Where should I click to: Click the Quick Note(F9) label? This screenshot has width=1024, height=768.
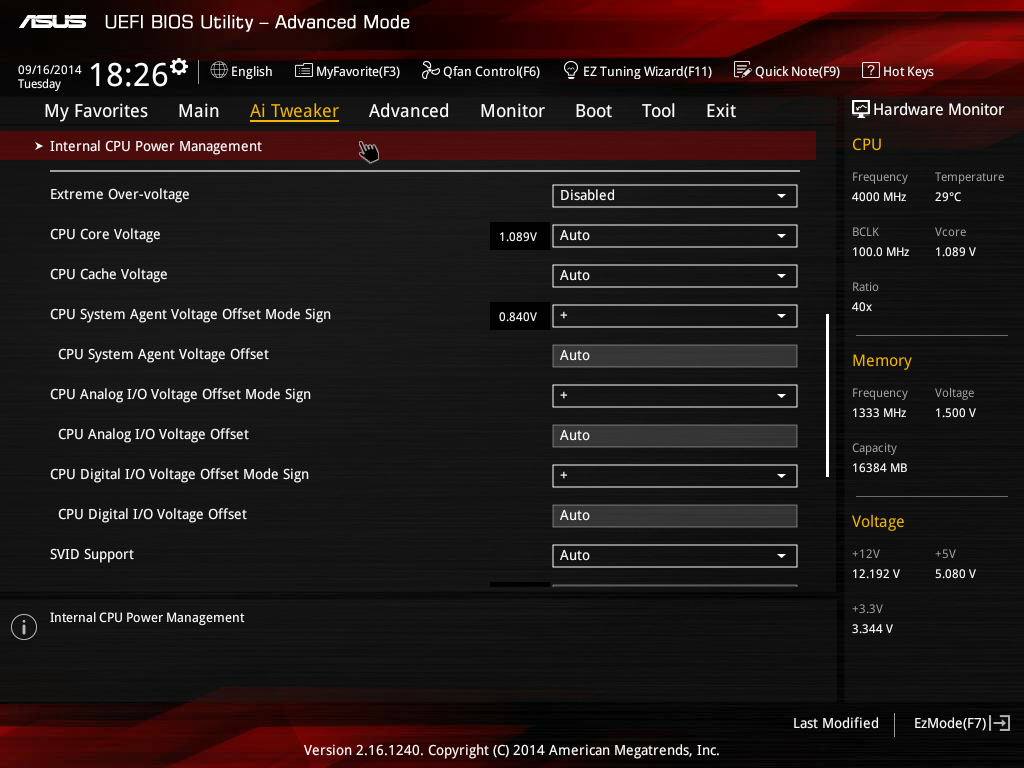(797, 71)
